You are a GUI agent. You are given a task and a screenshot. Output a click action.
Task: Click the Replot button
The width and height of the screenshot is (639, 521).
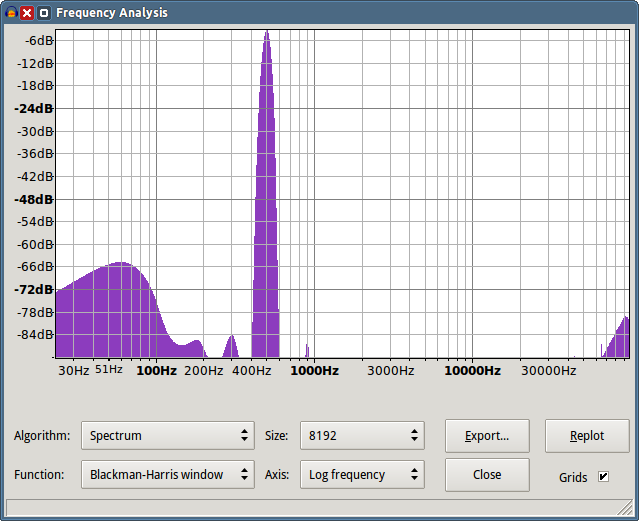click(587, 436)
